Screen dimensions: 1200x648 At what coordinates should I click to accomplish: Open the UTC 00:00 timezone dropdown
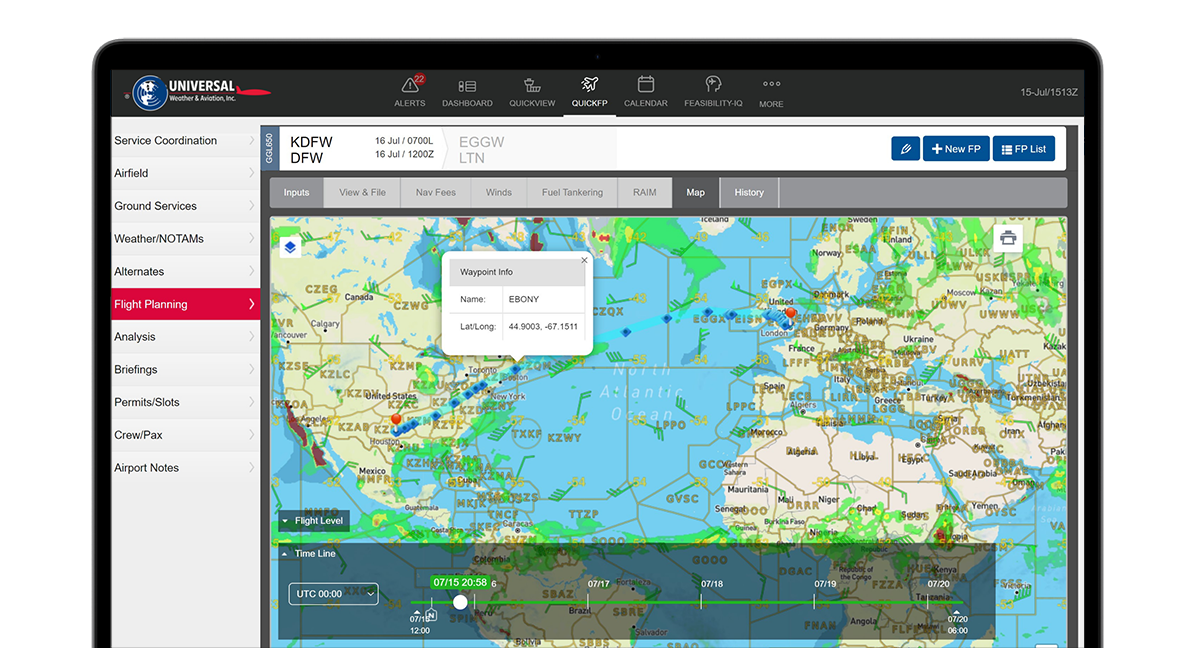click(334, 594)
